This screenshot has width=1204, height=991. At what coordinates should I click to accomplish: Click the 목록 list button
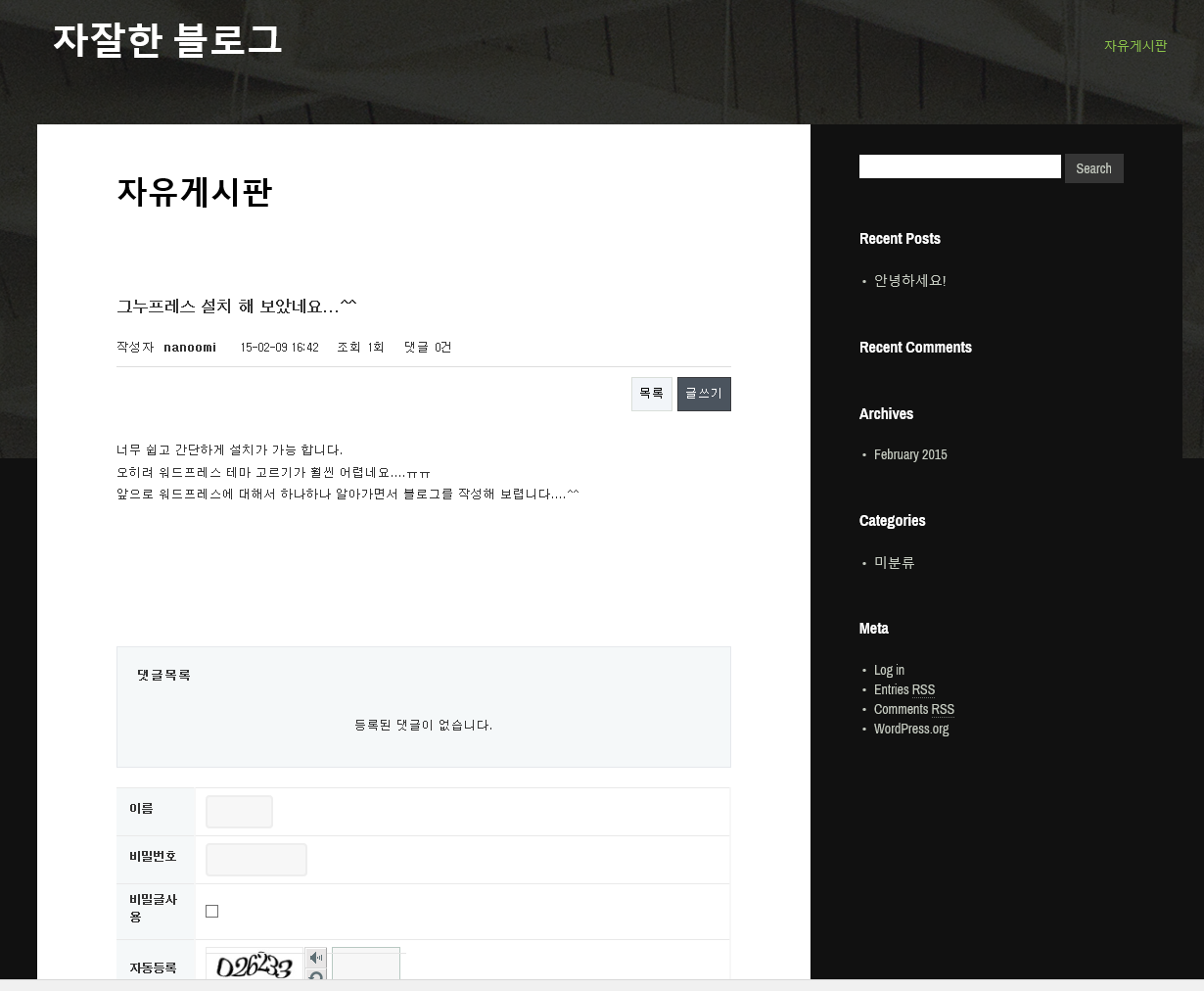[x=651, y=394]
